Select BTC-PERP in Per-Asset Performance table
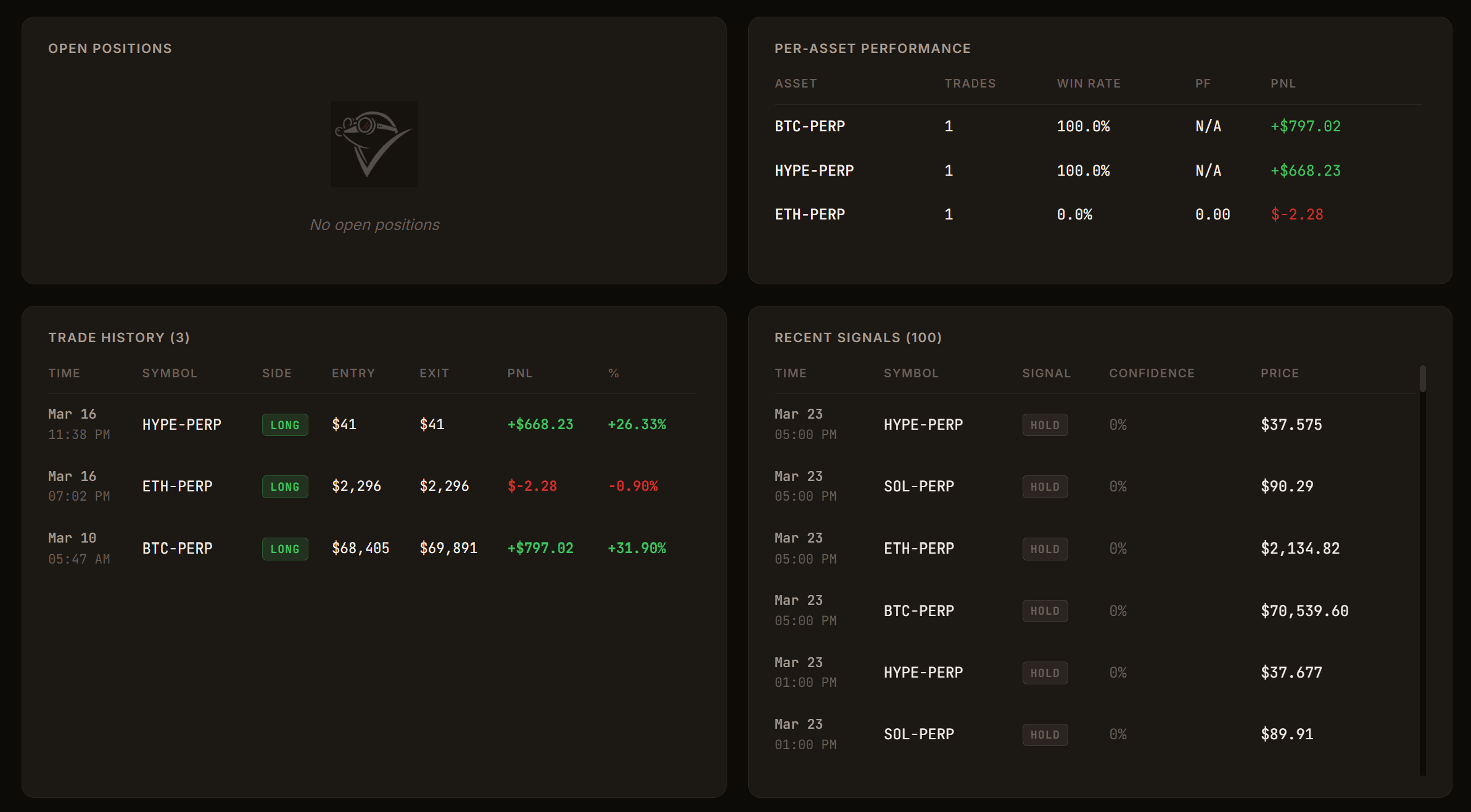The width and height of the screenshot is (1471, 812). click(x=810, y=126)
